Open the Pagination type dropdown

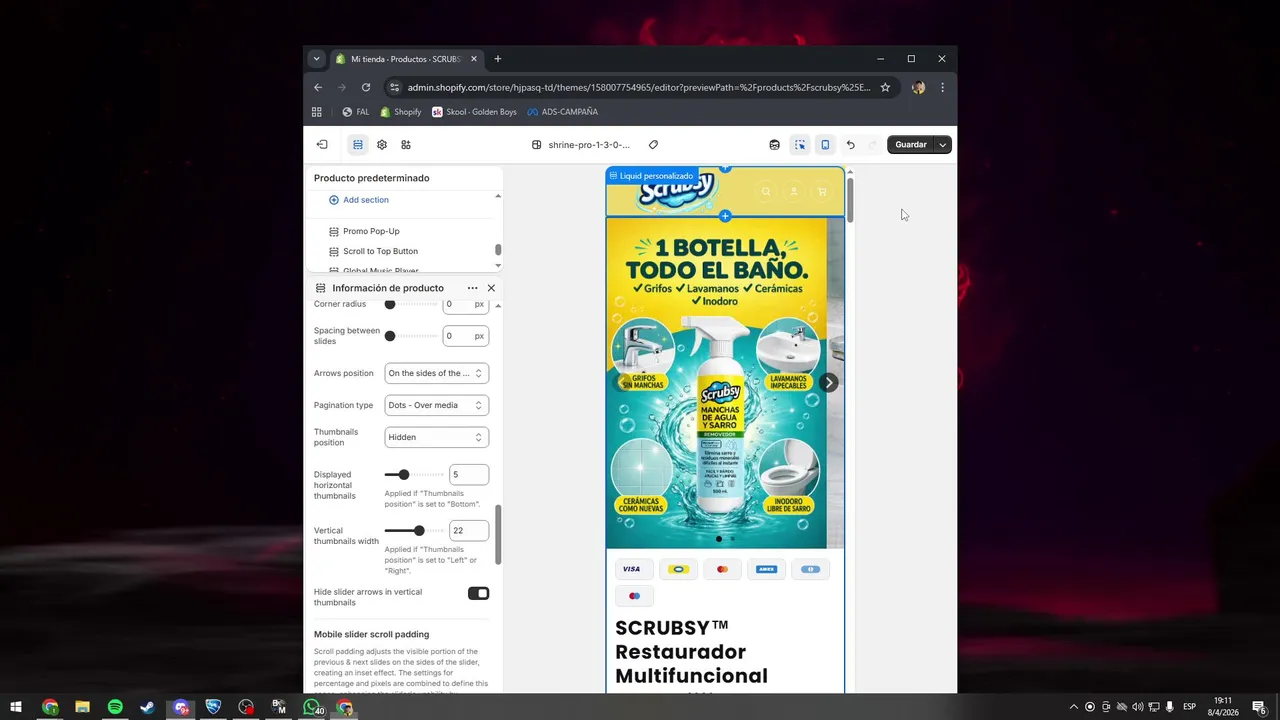pyautogui.click(x=436, y=405)
